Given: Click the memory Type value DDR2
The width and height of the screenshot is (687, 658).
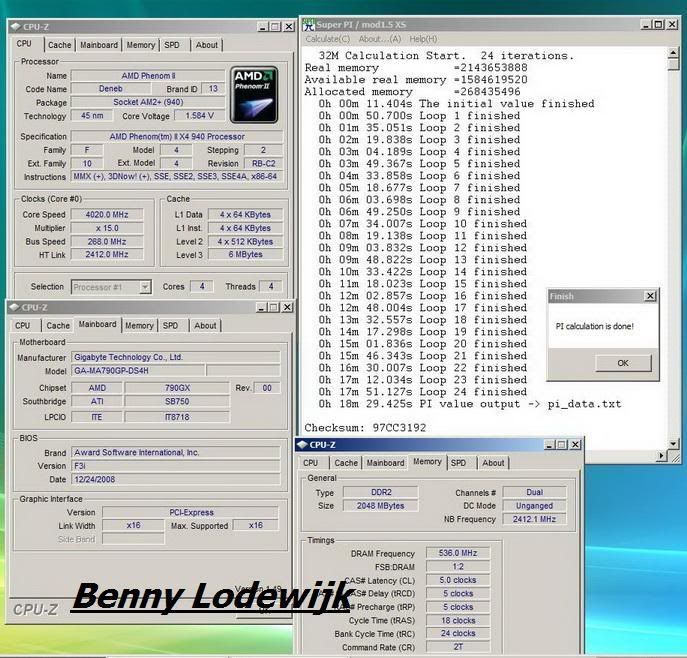Looking at the screenshot, I should click(x=381, y=492).
